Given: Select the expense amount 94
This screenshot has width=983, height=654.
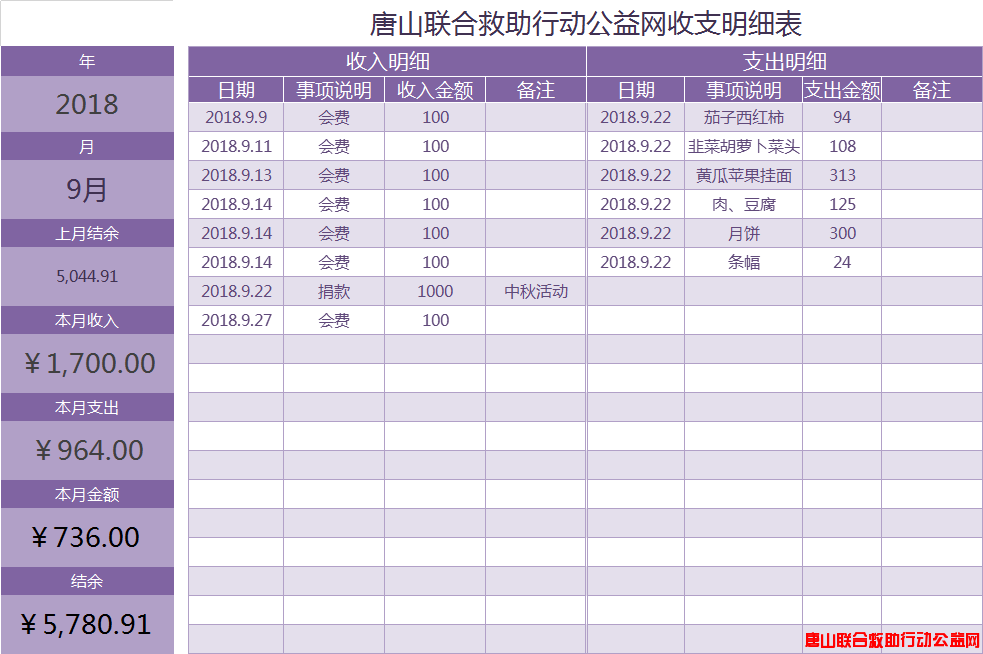Looking at the screenshot, I should 842,117.
